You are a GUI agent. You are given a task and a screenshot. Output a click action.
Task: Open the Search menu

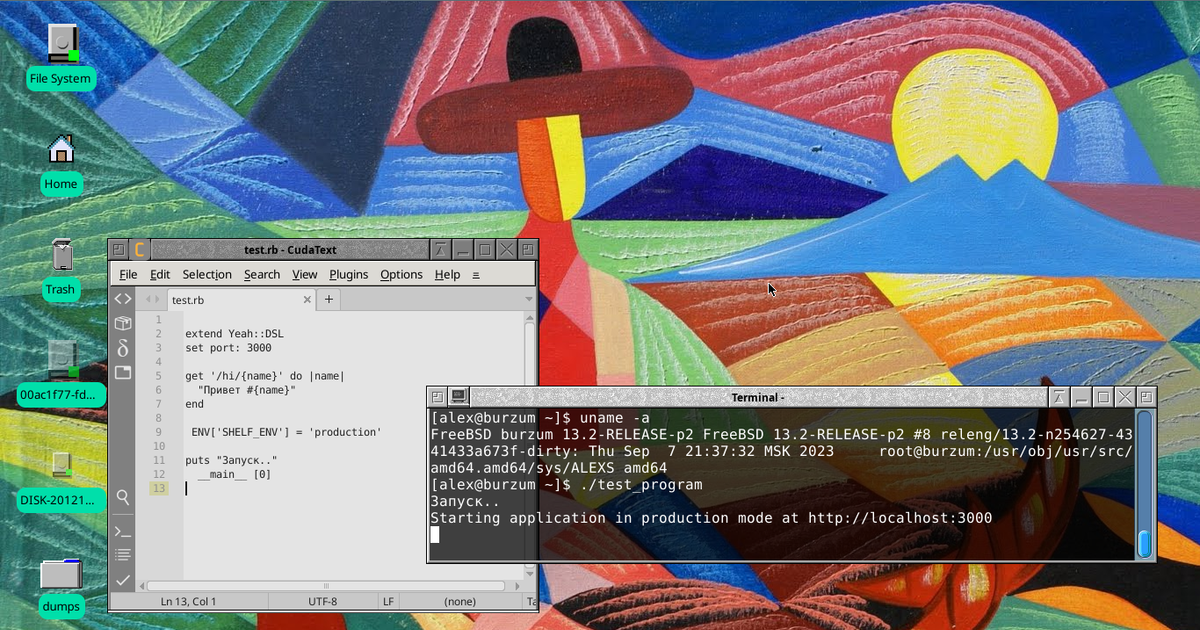pyautogui.click(x=262, y=274)
